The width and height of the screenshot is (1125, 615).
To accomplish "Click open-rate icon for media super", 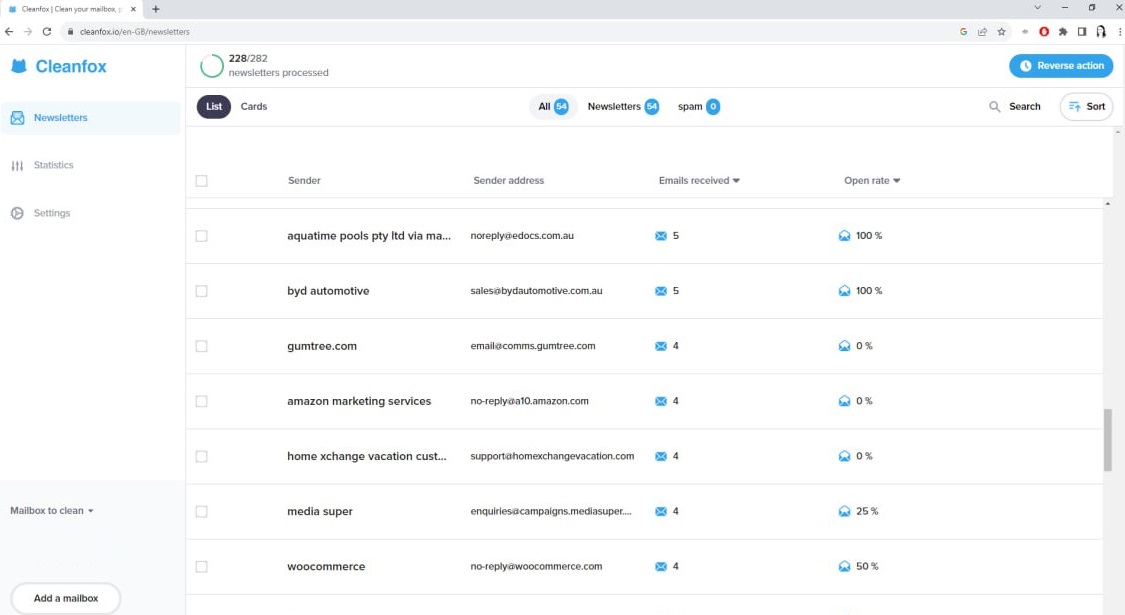I will tap(844, 511).
